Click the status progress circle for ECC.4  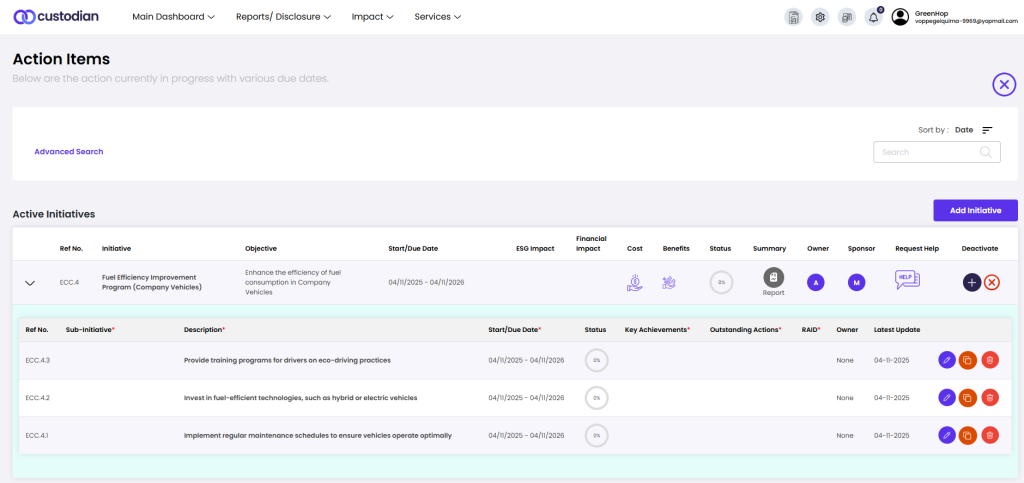pyautogui.click(x=720, y=283)
